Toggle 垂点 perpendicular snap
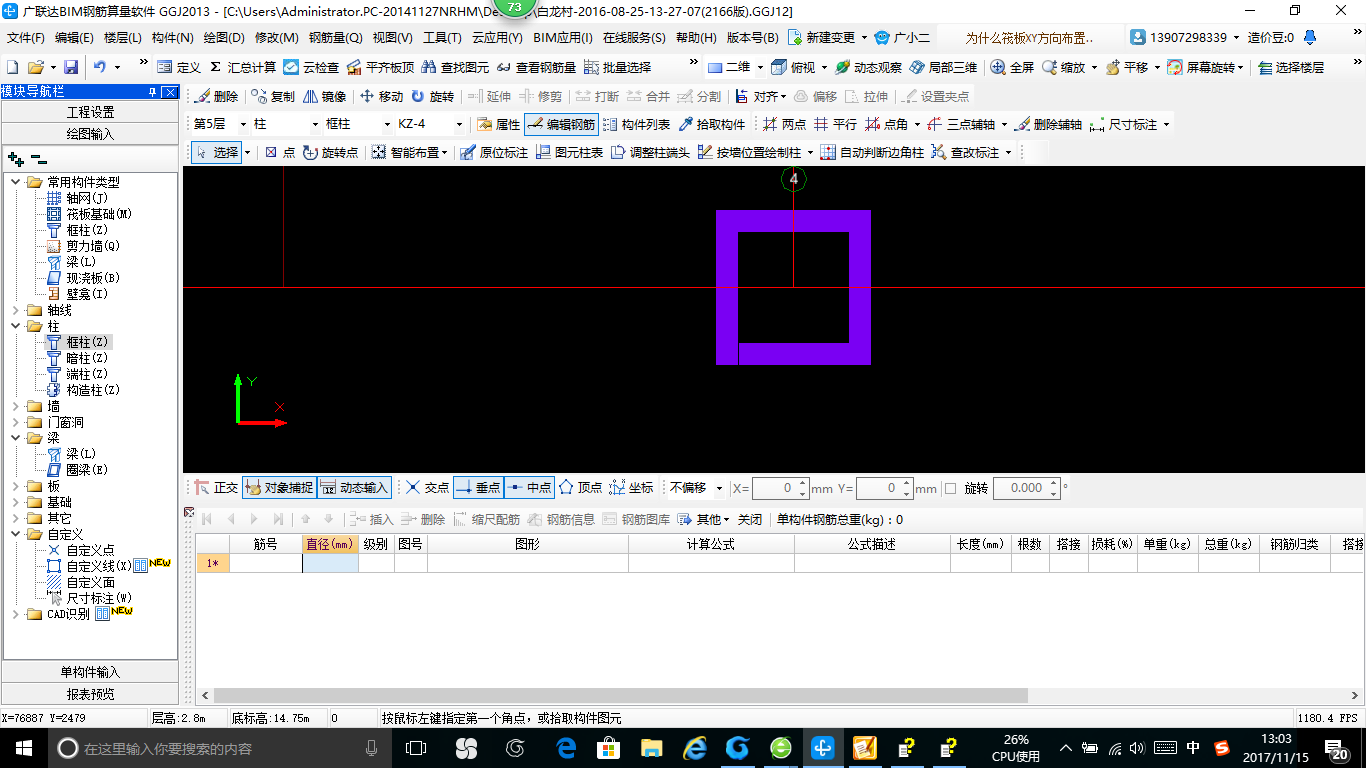The height and width of the screenshot is (768, 1366). pyautogui.click(x=478, y=488)
